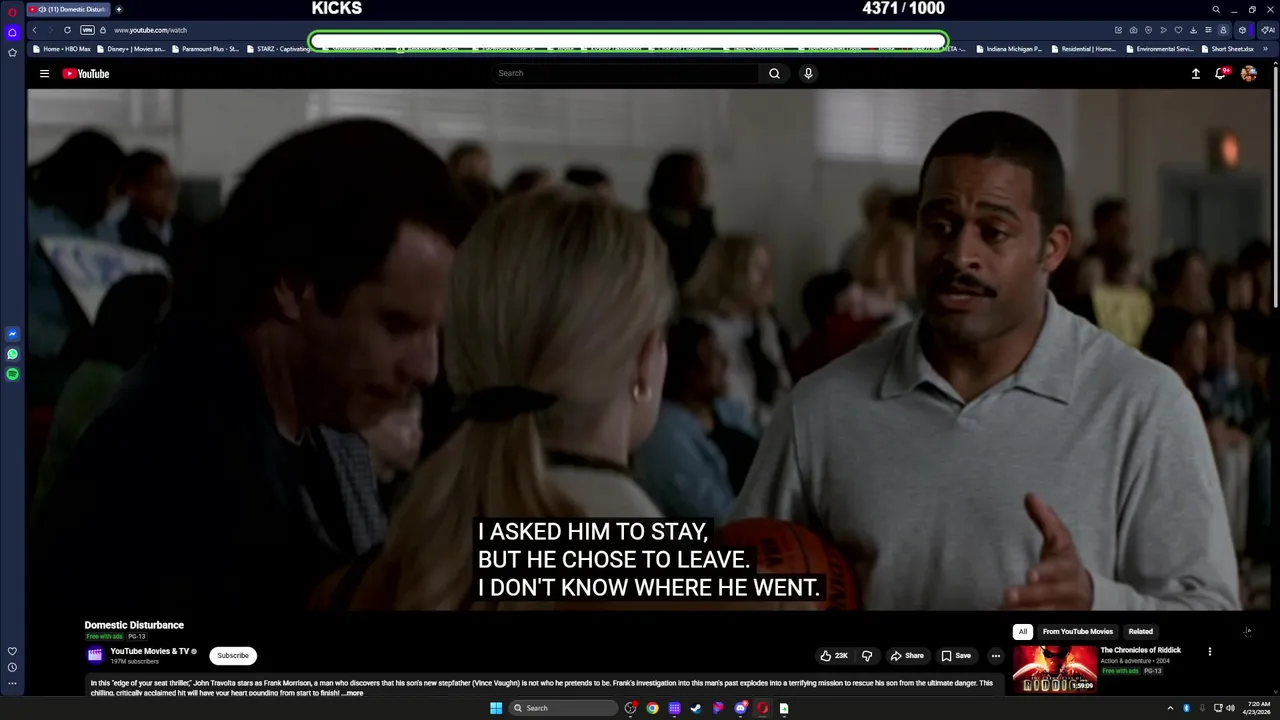Open Opera snapshot camera icon

1133,30
